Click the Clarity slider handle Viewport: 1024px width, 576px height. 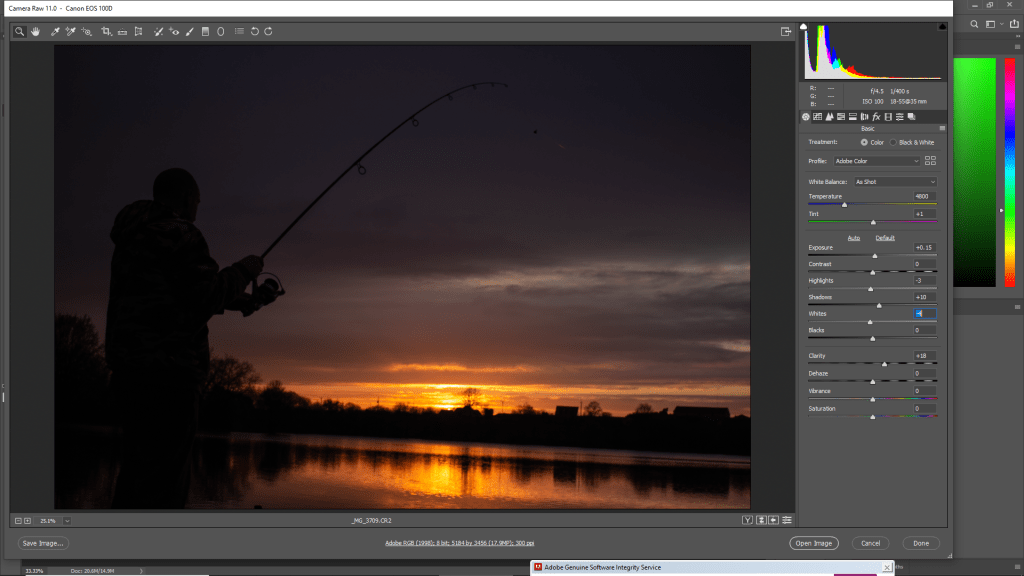(x=884, y=364)
